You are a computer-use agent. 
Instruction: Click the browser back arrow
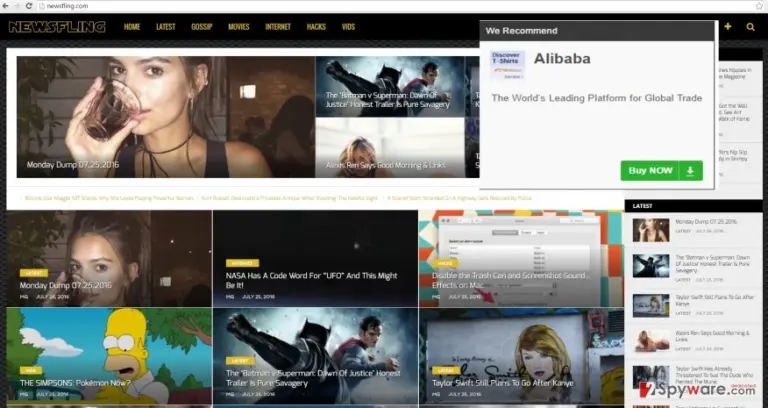pyautogui.click(x=5, y=6)
